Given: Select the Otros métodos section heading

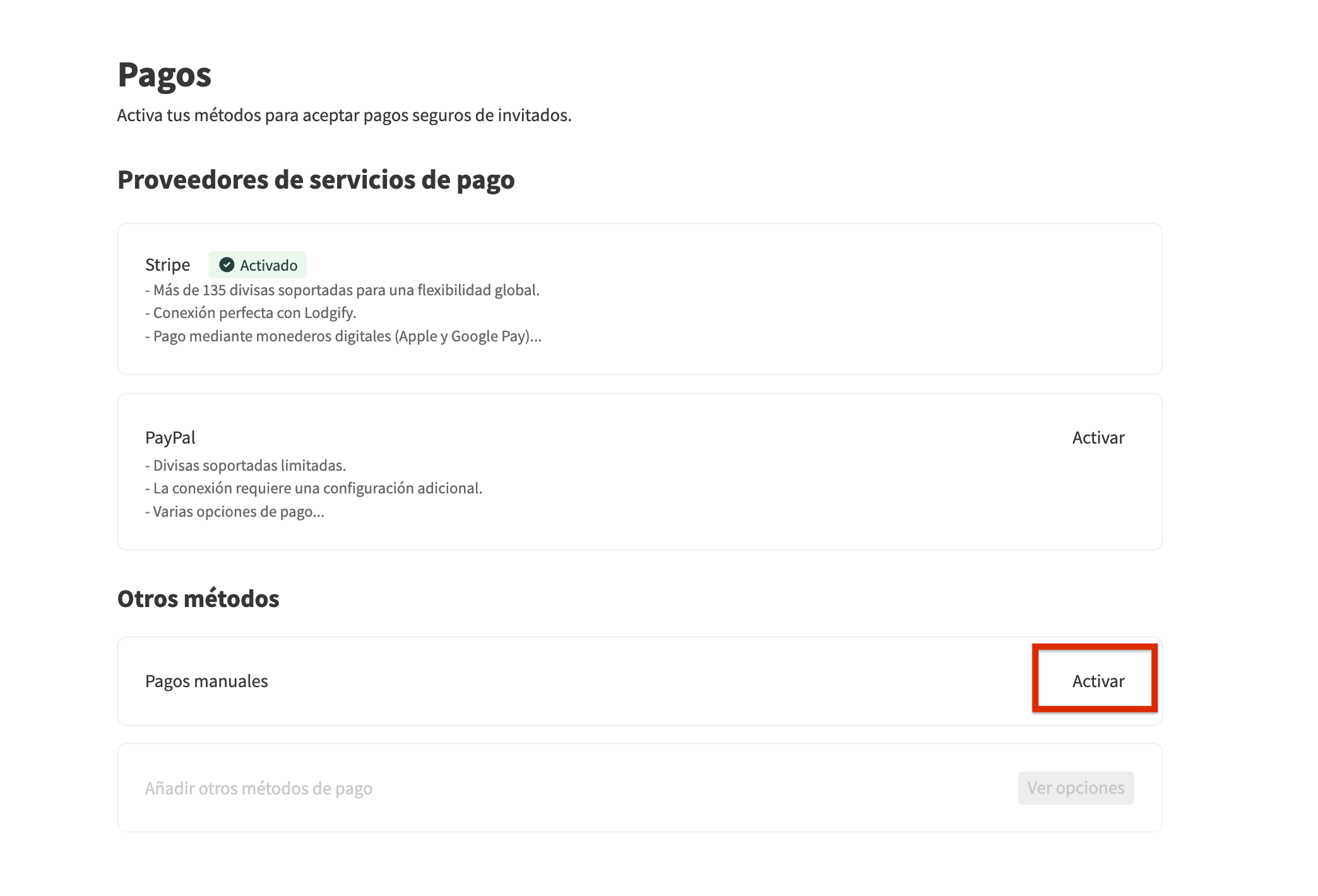Looking at the screenshot, I should point(199,598).
